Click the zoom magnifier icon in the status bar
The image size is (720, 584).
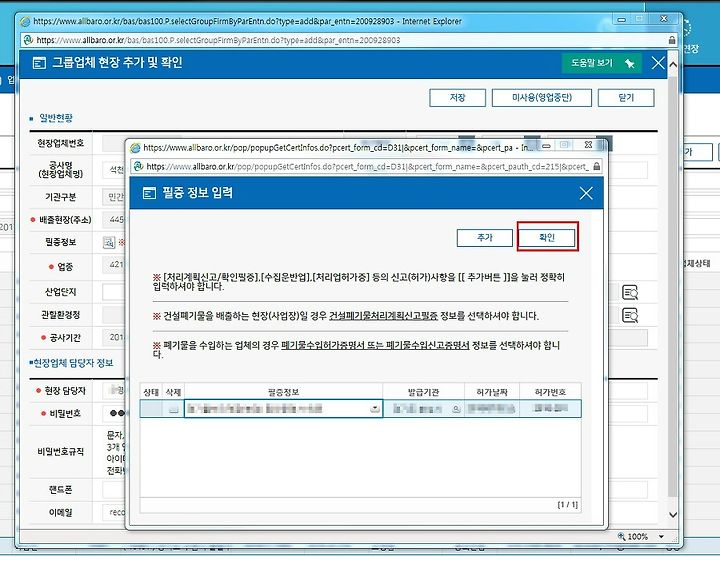click(621, 536)
